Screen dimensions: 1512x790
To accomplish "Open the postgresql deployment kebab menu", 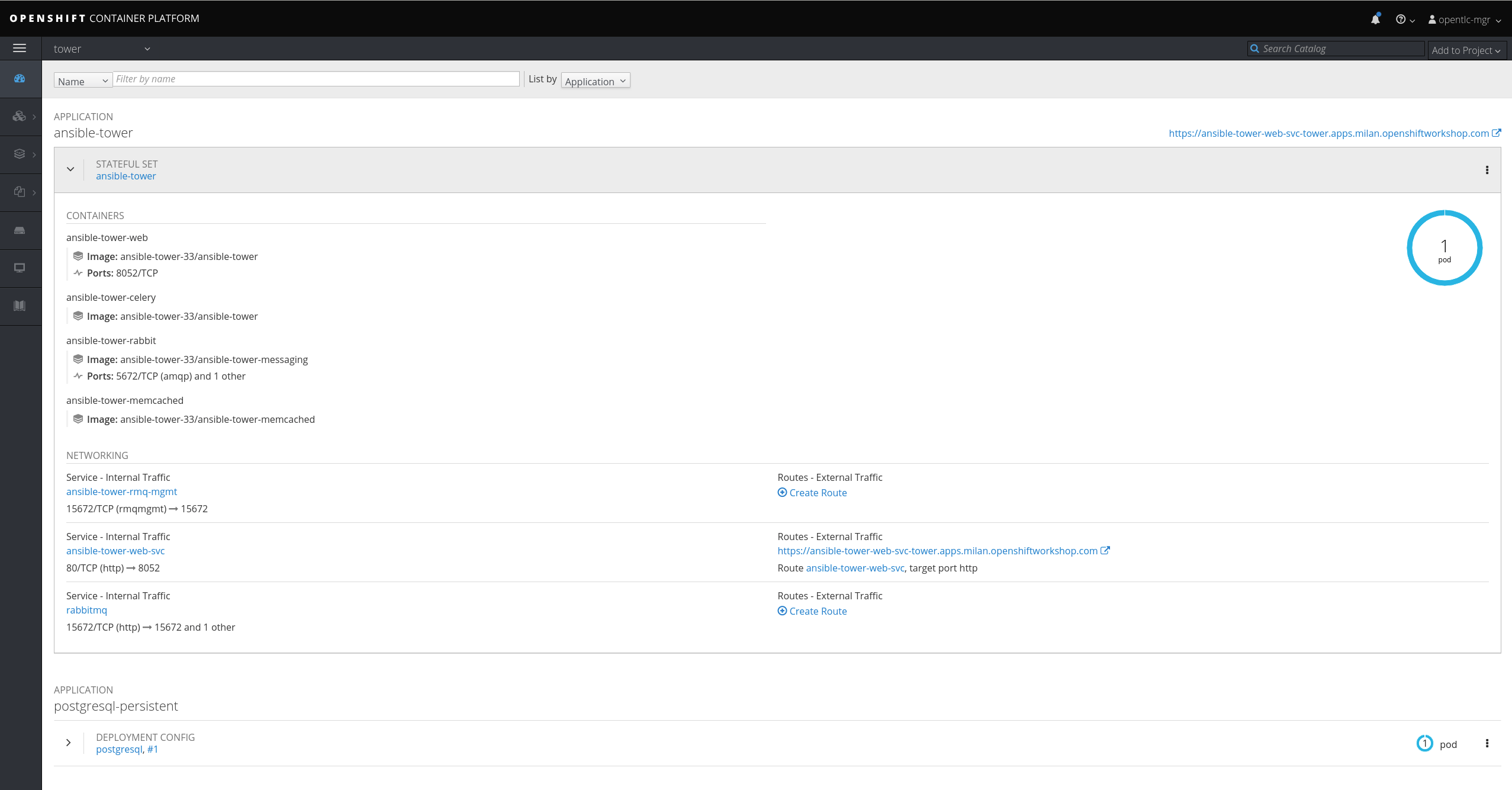I will [x=1487, y=744].
